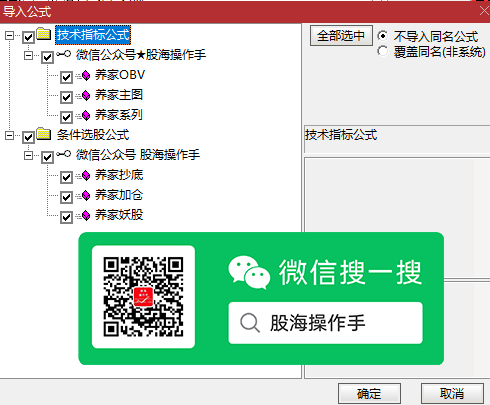Click the magenta formula icon of 养家主图

pyautogui.click(x=86, y=96)
